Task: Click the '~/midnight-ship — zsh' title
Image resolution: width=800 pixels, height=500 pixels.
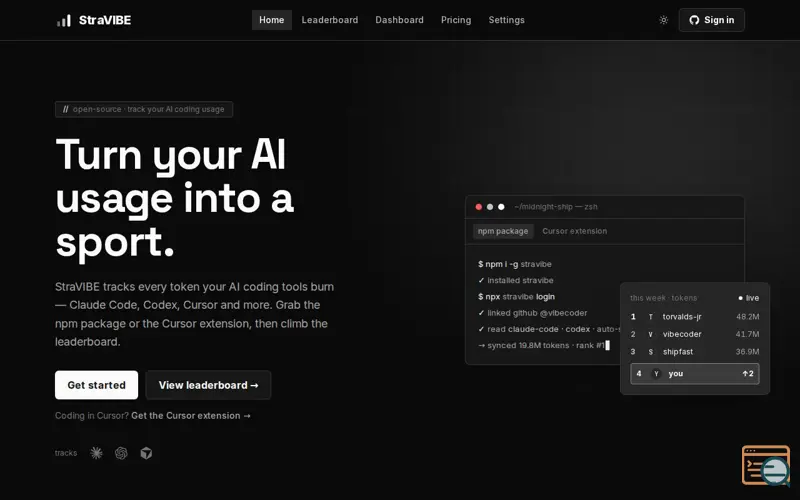Action: coord(556,207)
